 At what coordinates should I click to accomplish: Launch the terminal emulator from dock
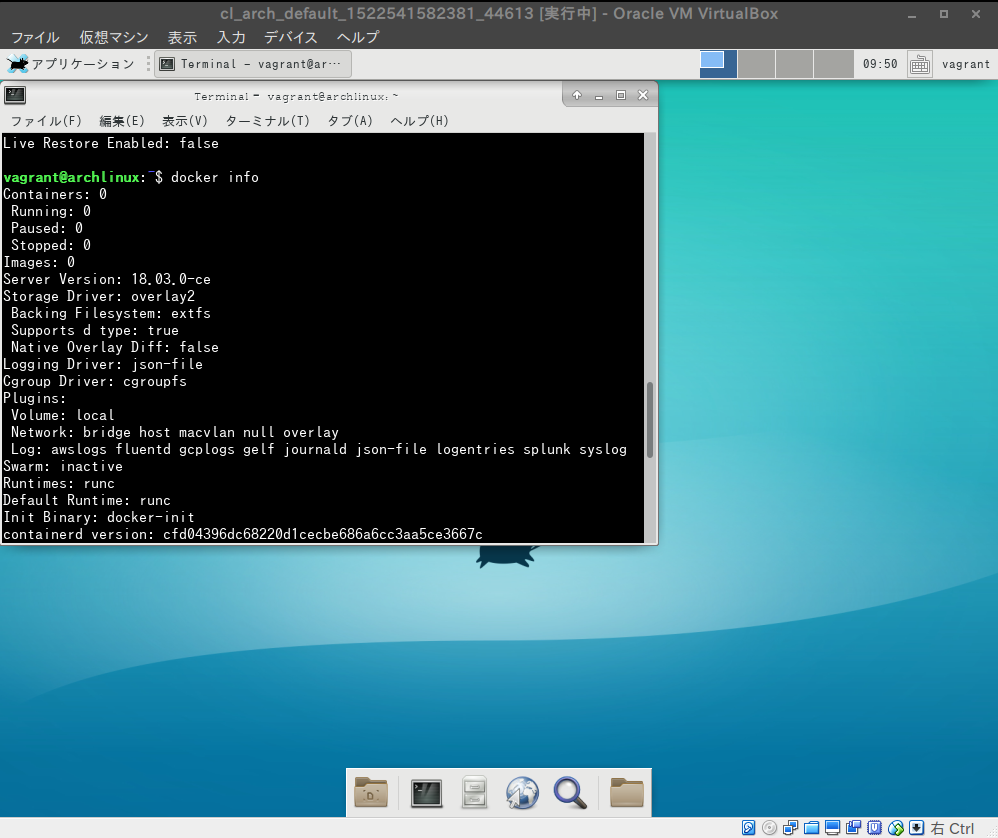(x=426, y=793)
